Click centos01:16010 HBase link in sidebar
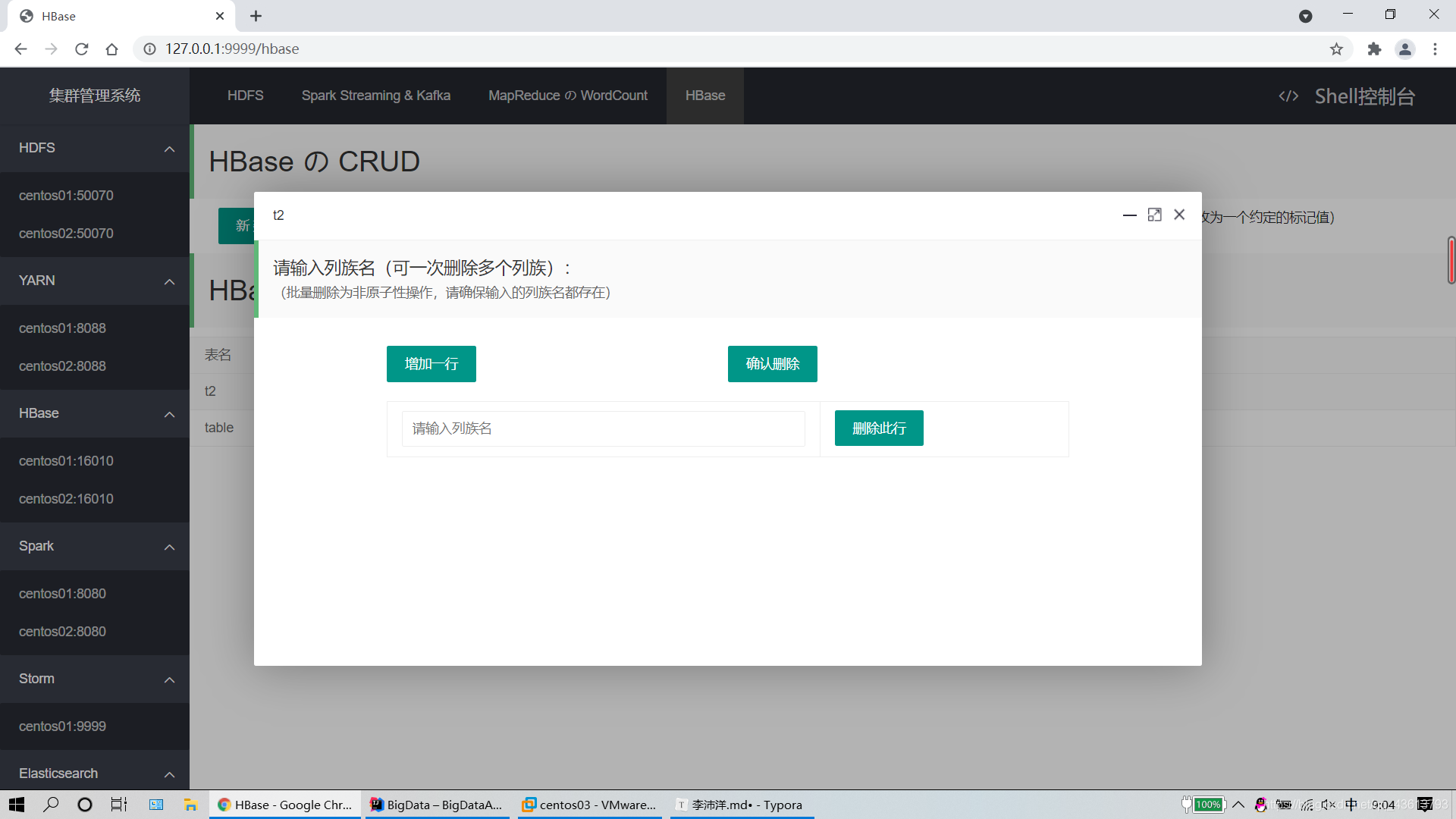Image resolution: width=1456 pixels, height=819 pixels. tap(65, 460)
